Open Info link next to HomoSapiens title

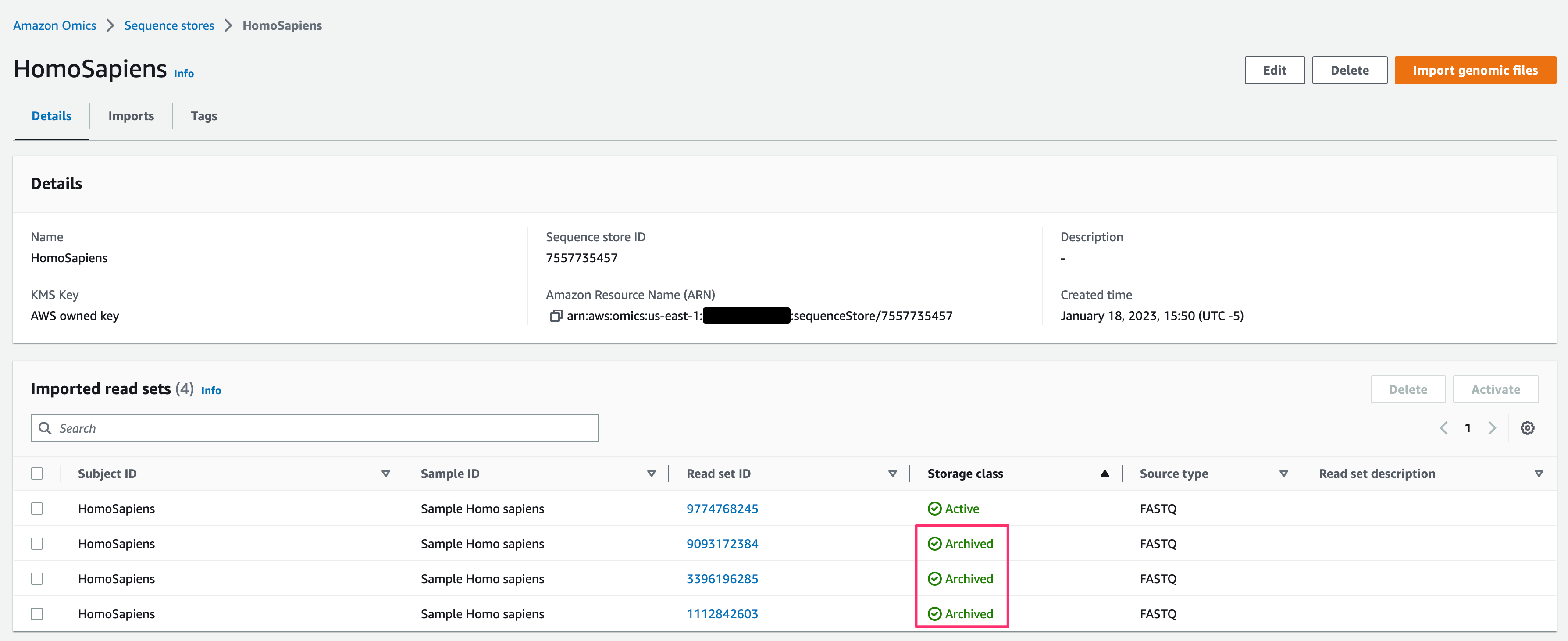click(184, 74)
